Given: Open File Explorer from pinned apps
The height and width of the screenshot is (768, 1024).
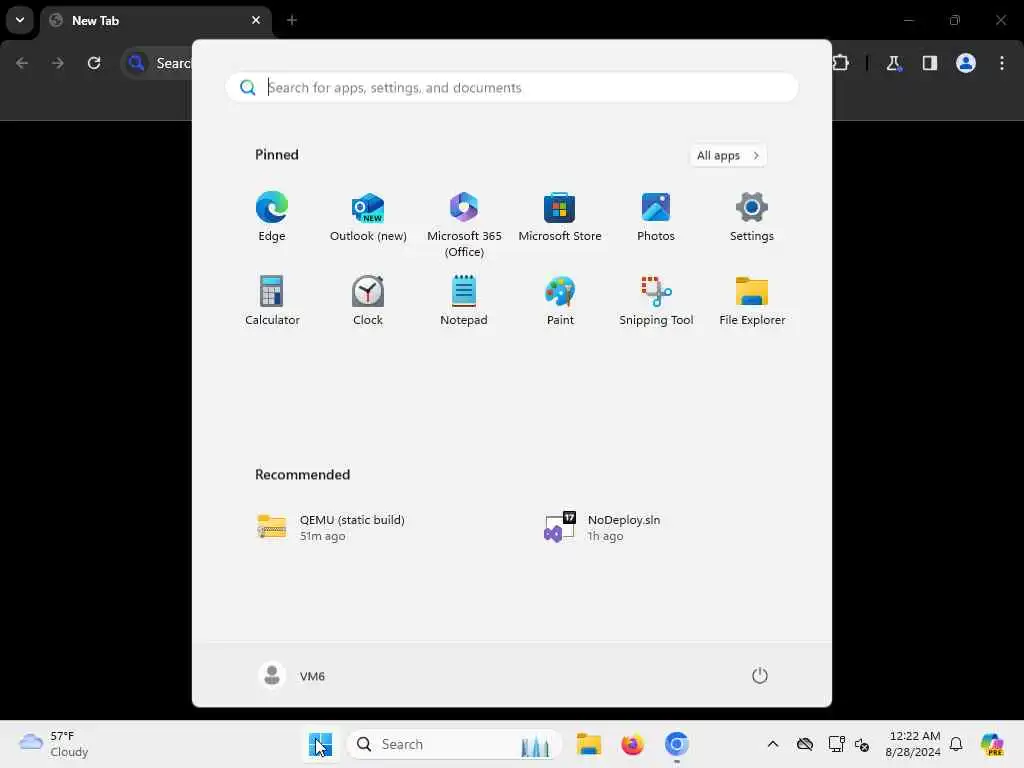Looking at the screenshot, I should pyautogui.click(x=752, y=301).
